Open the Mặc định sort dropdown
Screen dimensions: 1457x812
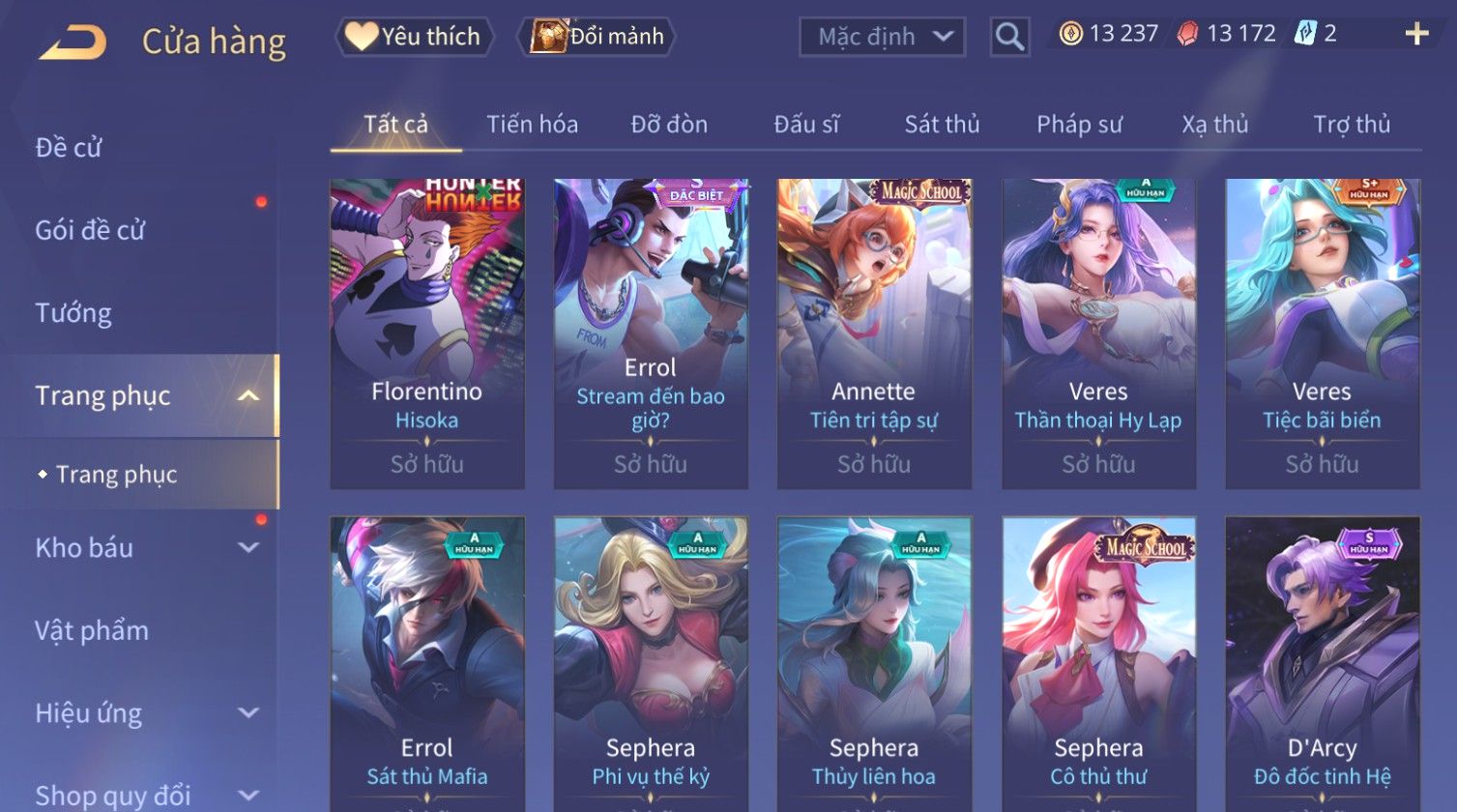pyautogui.click(x=882, y=37)
